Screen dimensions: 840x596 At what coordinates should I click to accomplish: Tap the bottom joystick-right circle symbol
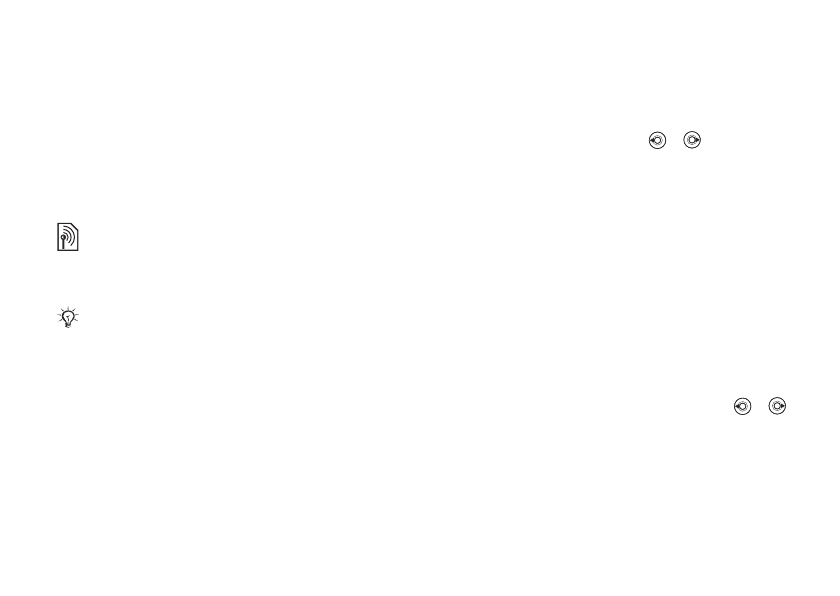[x=777, y=406]
